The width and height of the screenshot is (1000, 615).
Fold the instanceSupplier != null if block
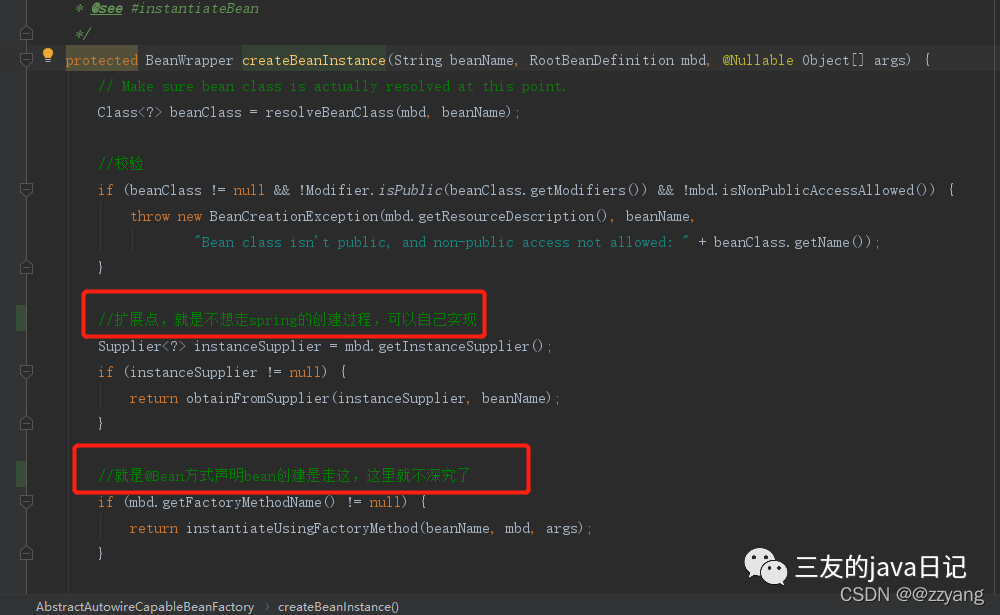click(26, 371)
